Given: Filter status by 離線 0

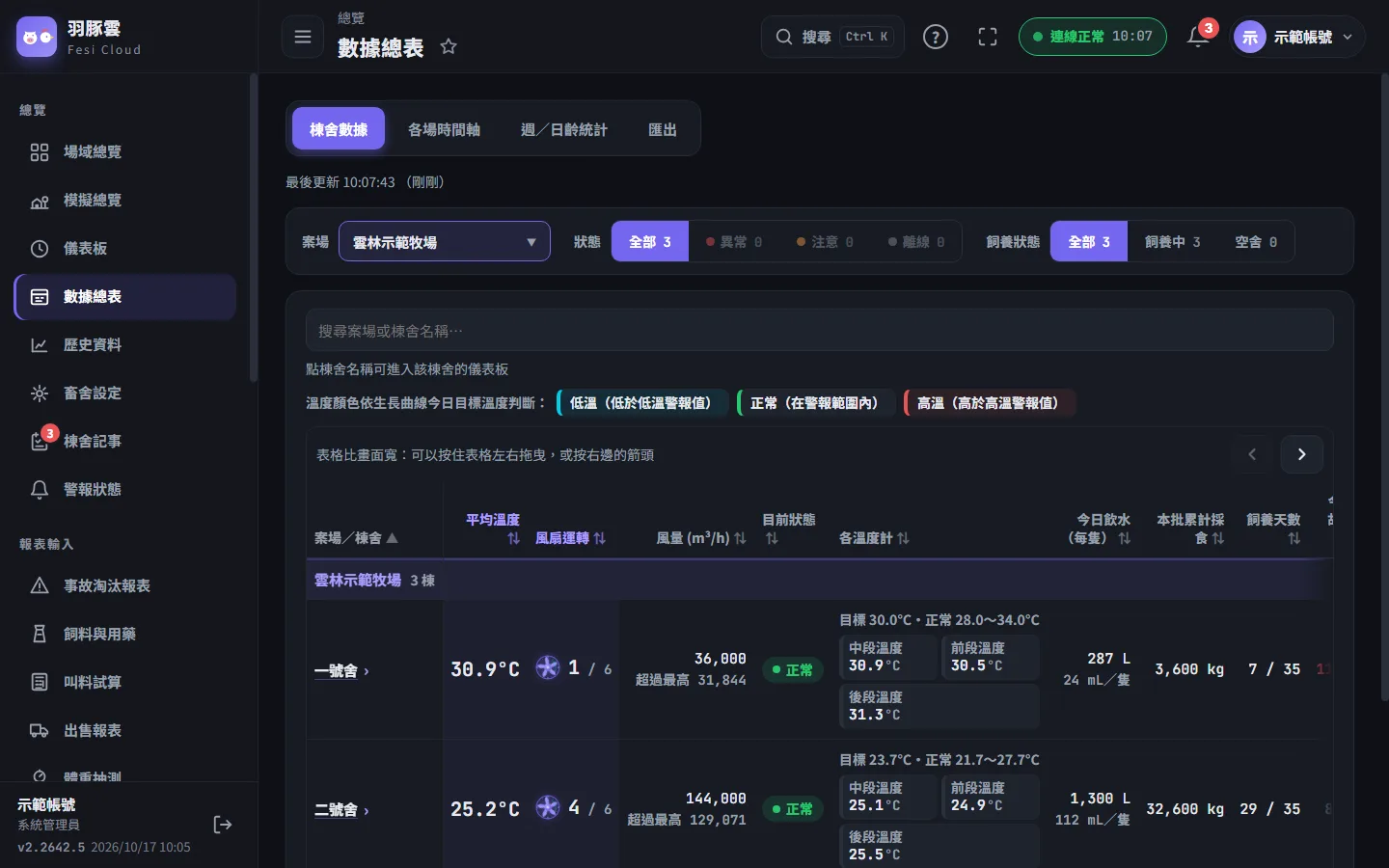Looking at the screenshot, I should (916, 242).
